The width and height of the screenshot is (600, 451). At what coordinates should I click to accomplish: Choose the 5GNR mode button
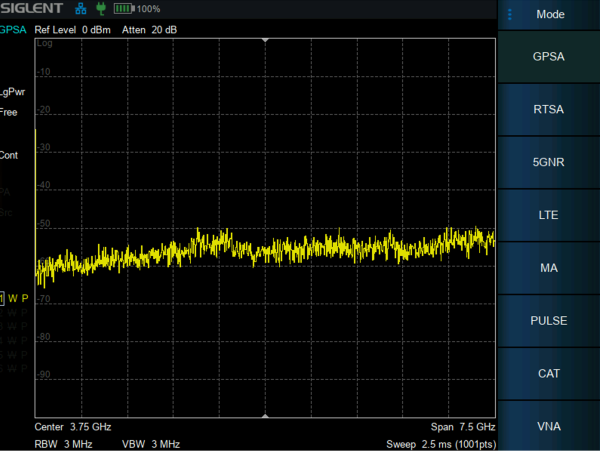[x=549, y=163]
